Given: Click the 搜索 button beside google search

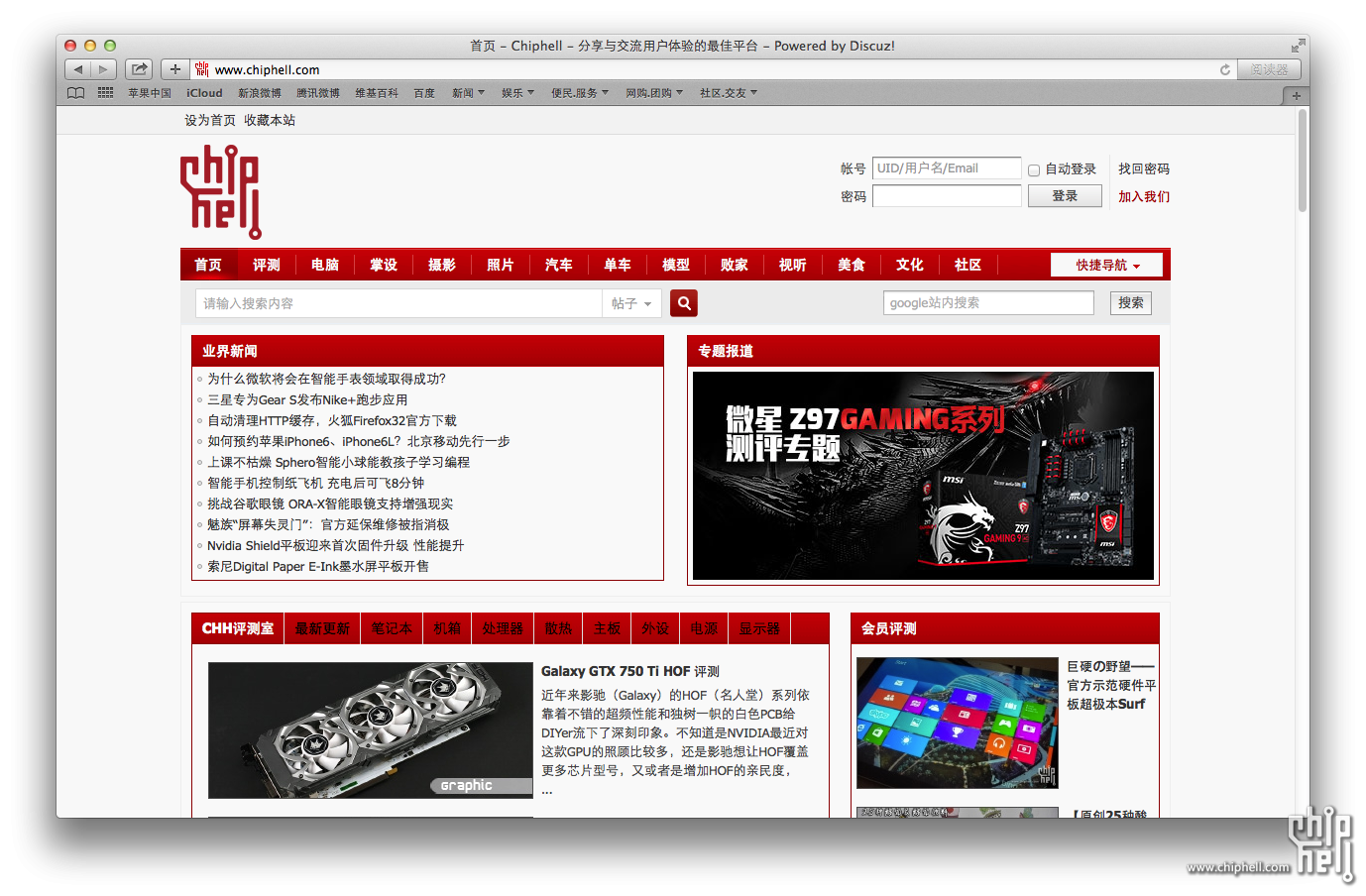Looking at the screenshot, I should 1131,303.
